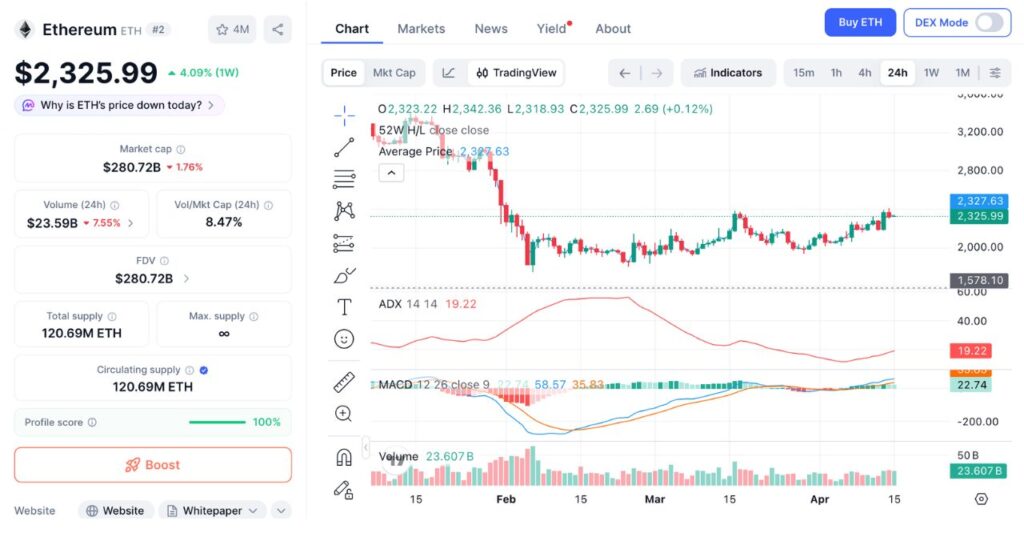Switch chart view to Mkt Cap
This screenshot has height=533, width=1024.
tap(394, 72)
